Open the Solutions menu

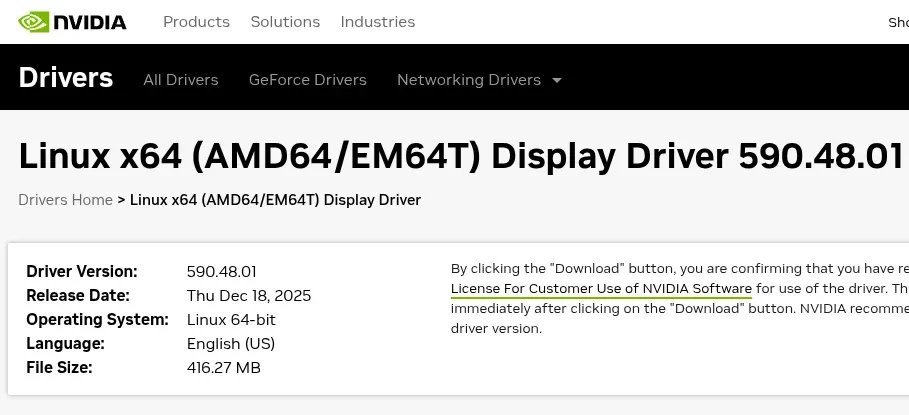coord(285,22)
